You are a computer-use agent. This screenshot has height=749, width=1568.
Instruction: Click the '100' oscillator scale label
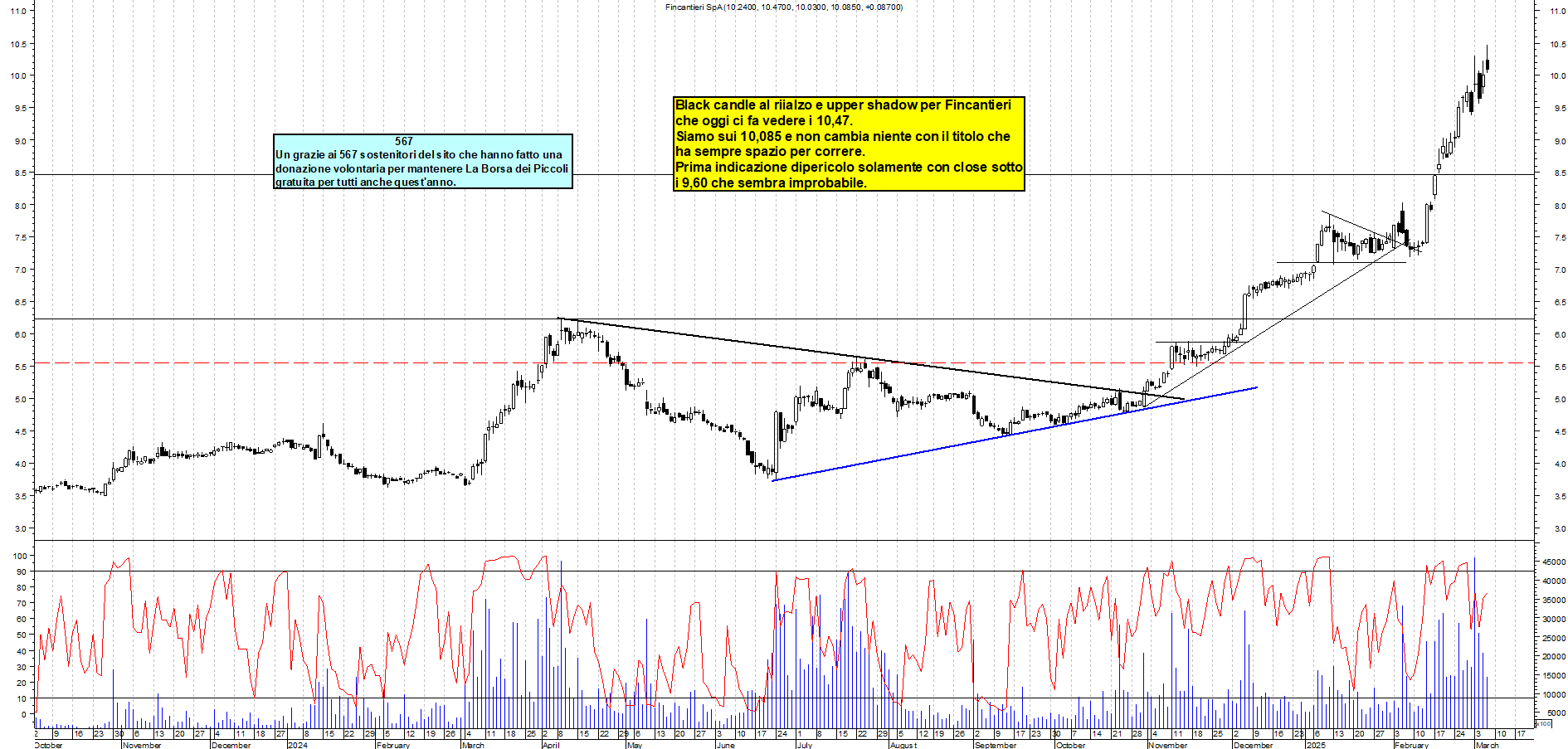pyautogui.click(x=20, y=556)
